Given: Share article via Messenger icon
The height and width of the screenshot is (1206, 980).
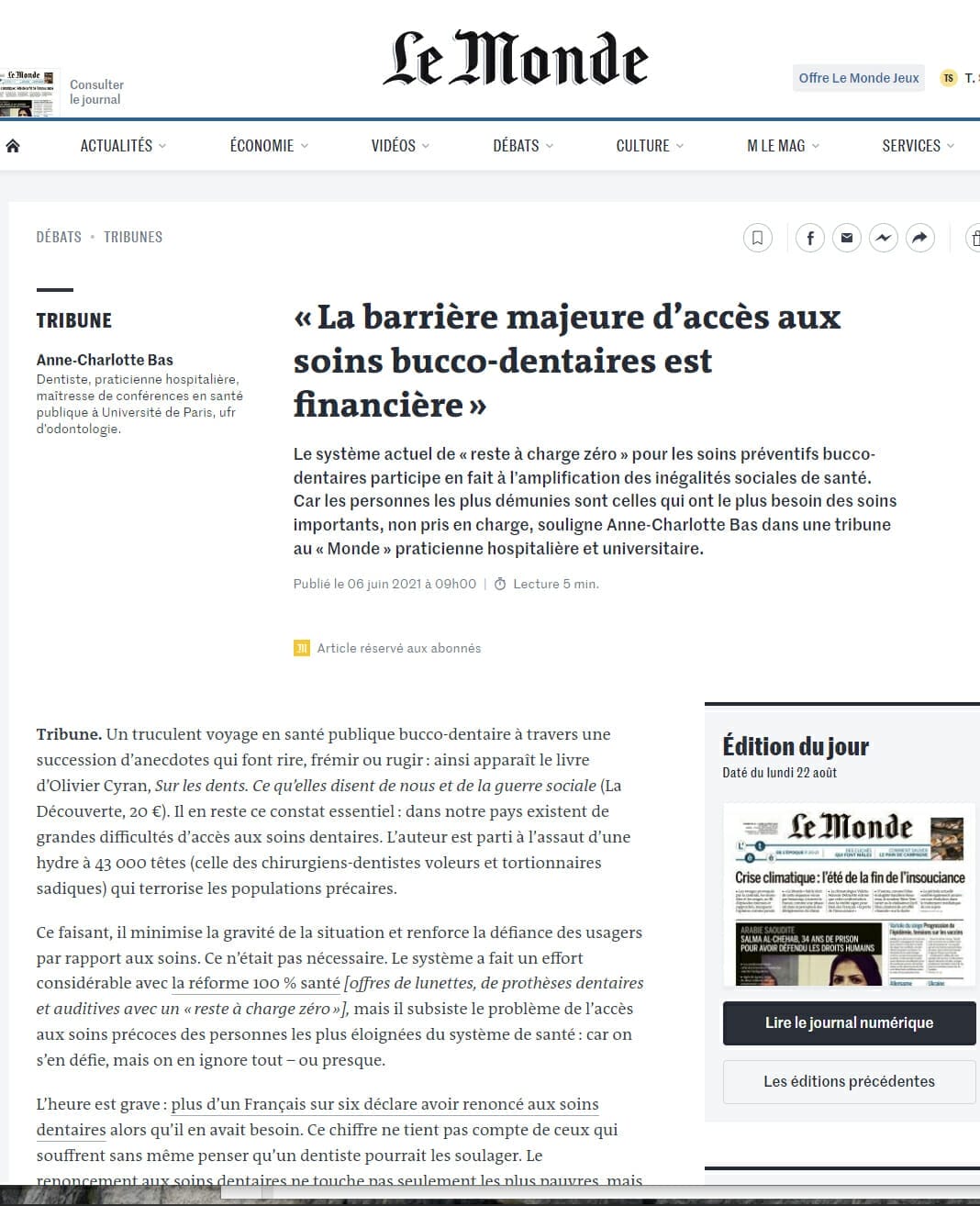Looking at the screenshot, I should pyautogui.click(x=883, y=239).
